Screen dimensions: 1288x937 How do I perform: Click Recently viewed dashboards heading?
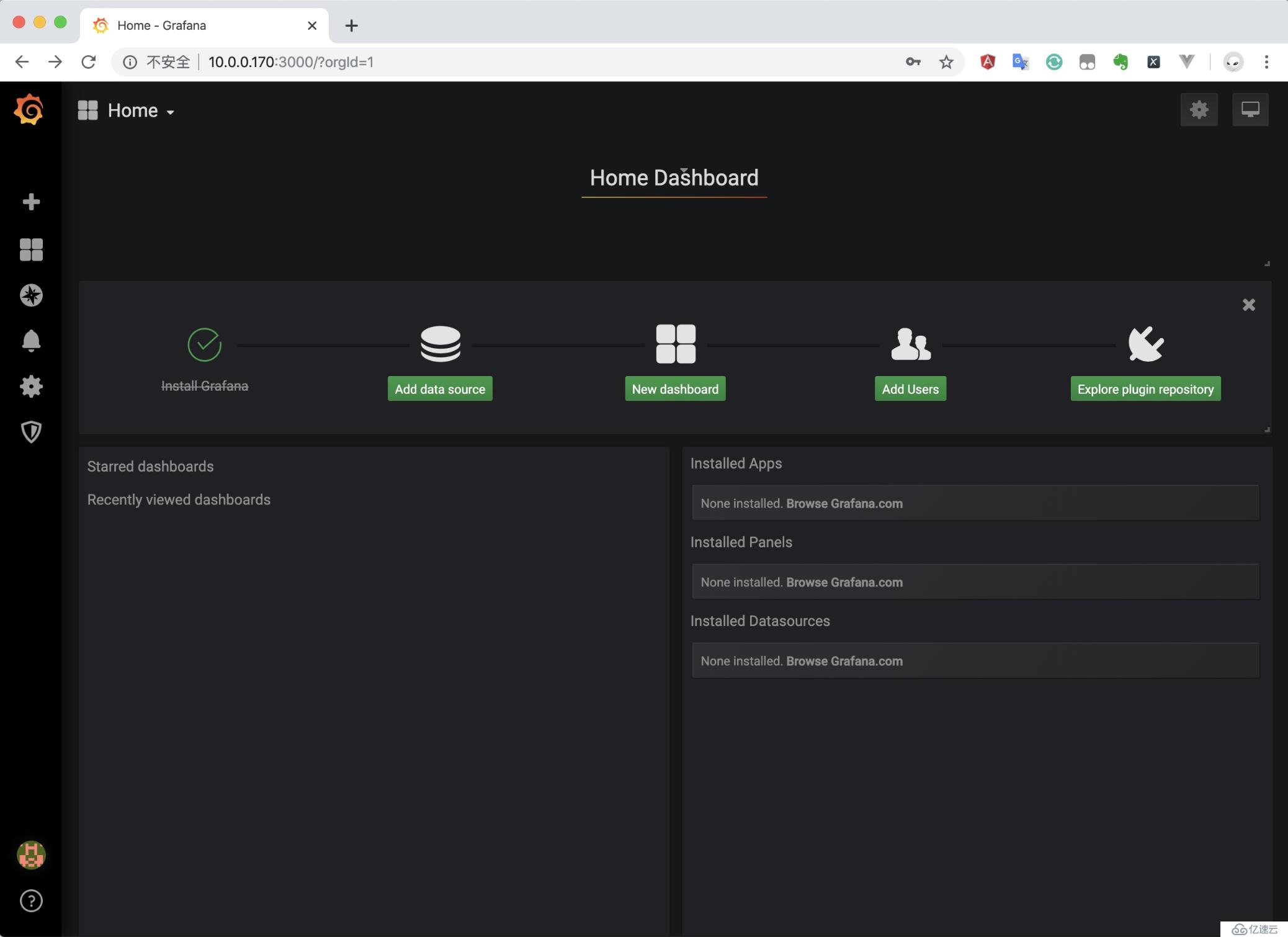179,500
